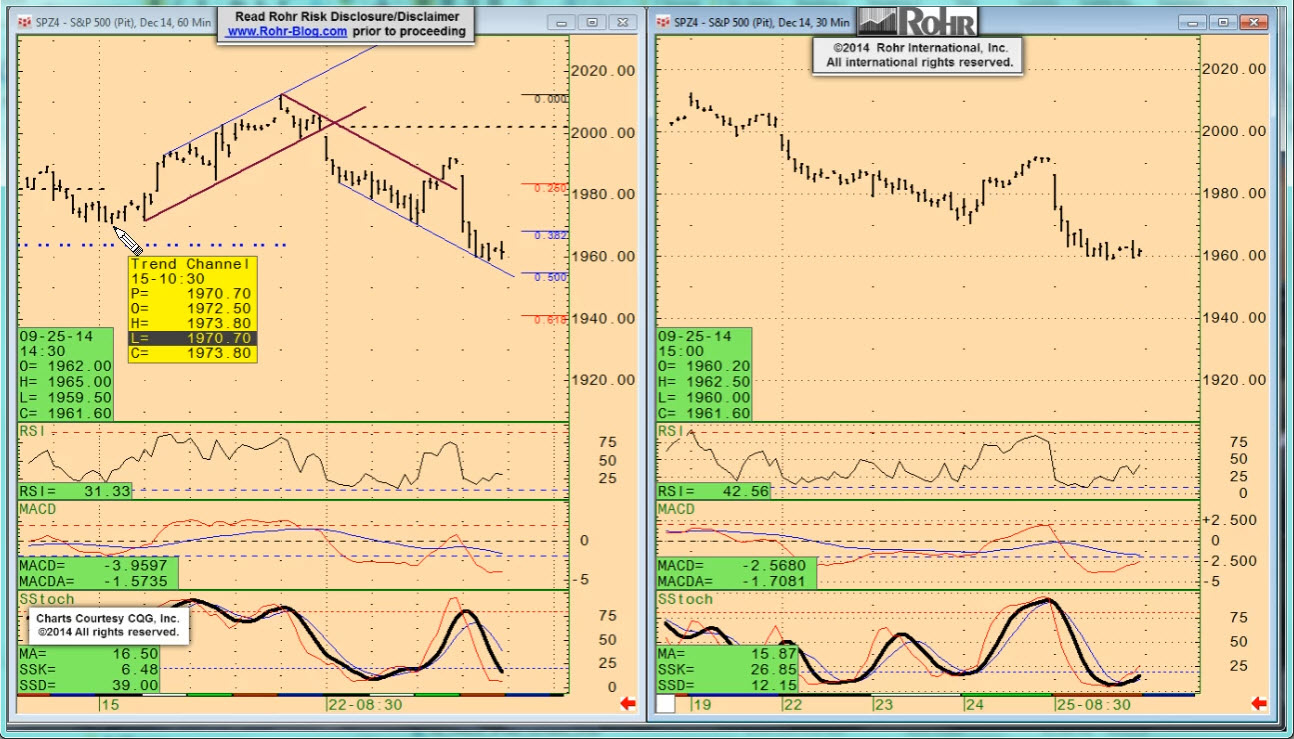Toggle the white box left of date 19
1294x739 pixels.
pos(665,704)
